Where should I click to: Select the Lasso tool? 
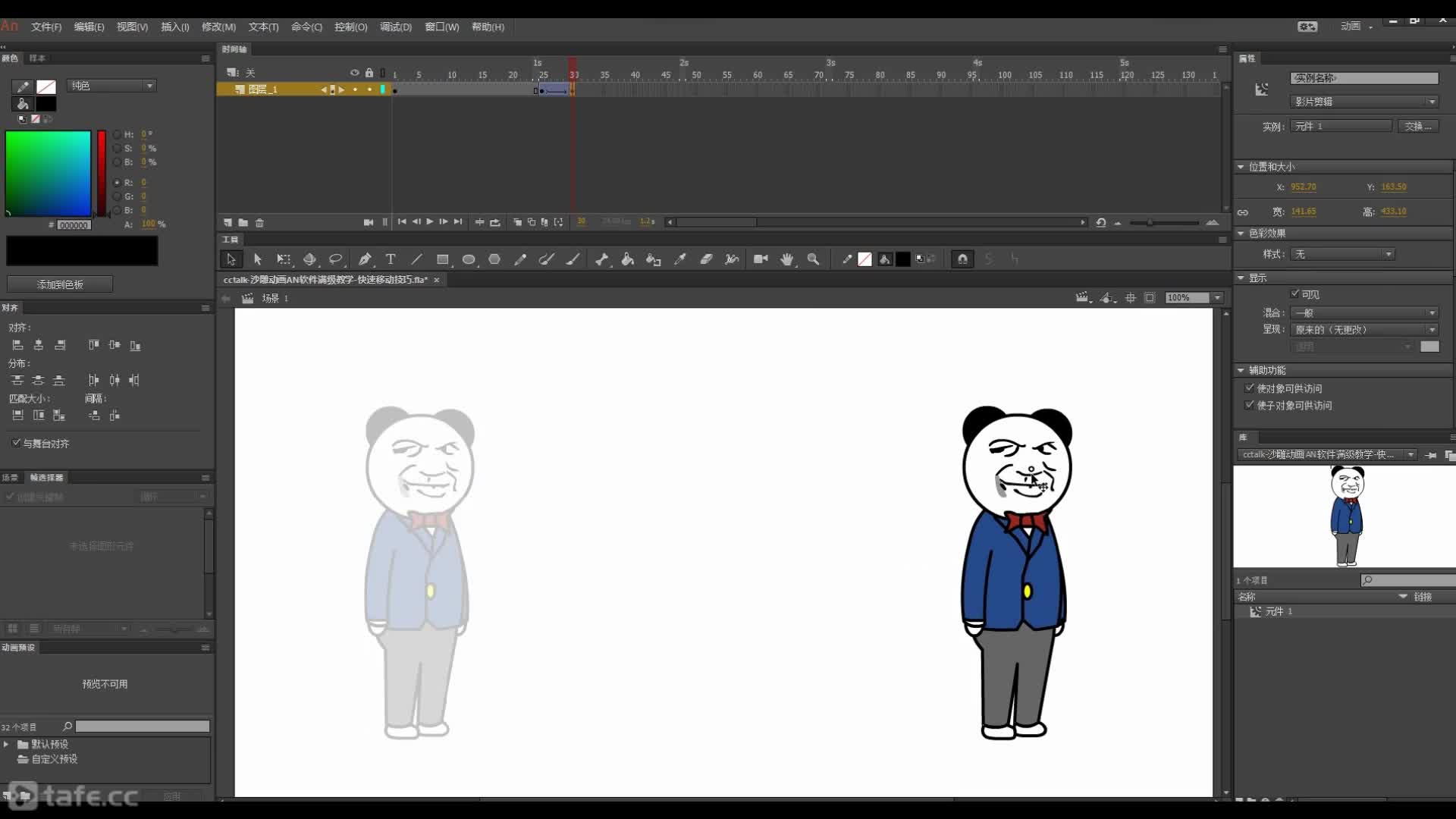[x=335, y=259]
